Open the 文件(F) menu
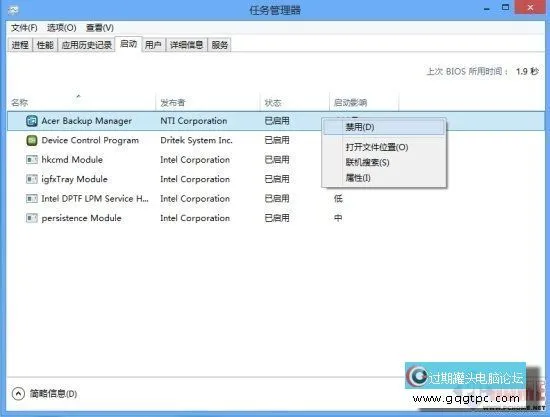The height and width of the screenshot is (417, 550). (24, 28)
